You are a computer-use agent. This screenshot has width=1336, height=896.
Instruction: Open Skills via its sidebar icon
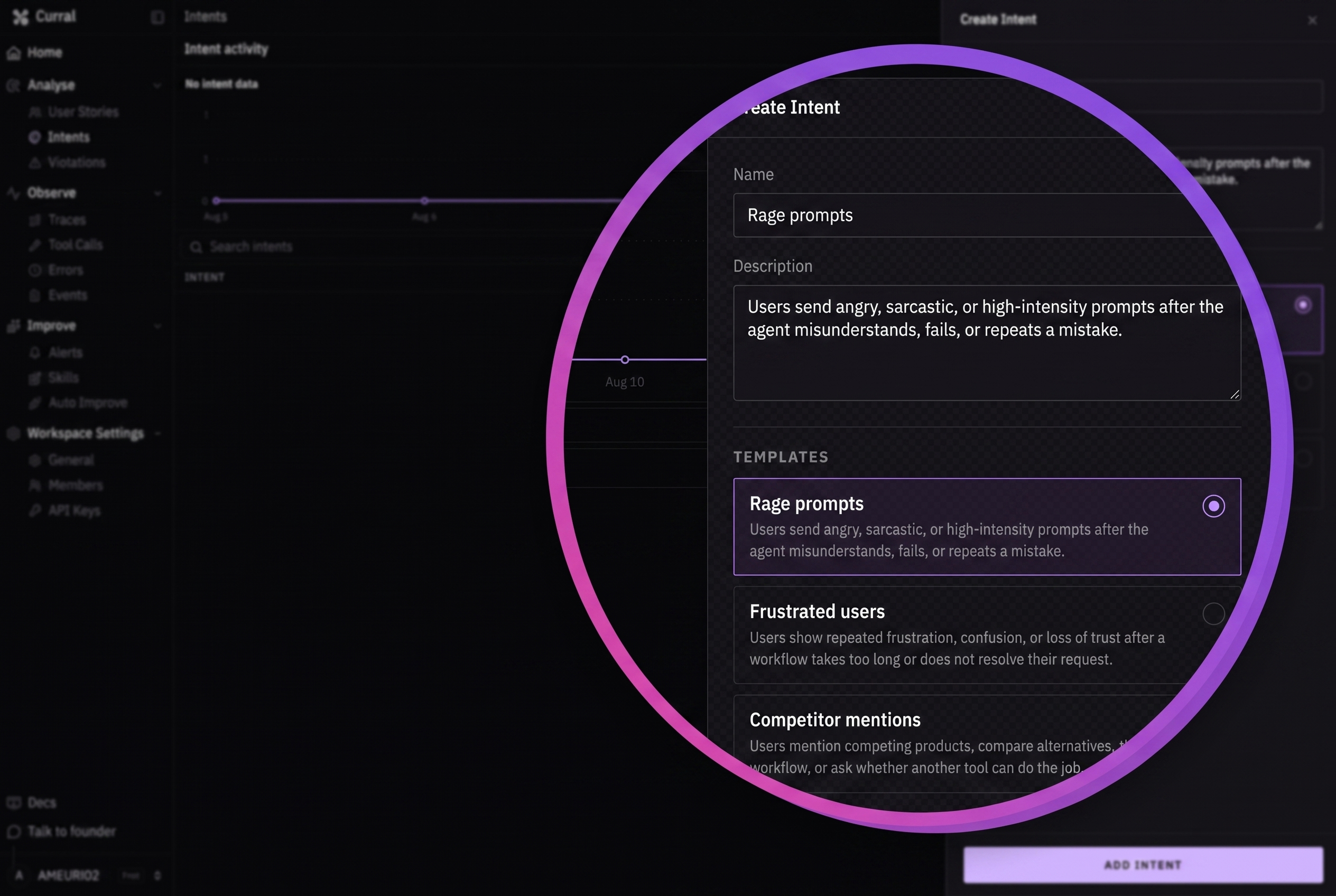(35, 378)
